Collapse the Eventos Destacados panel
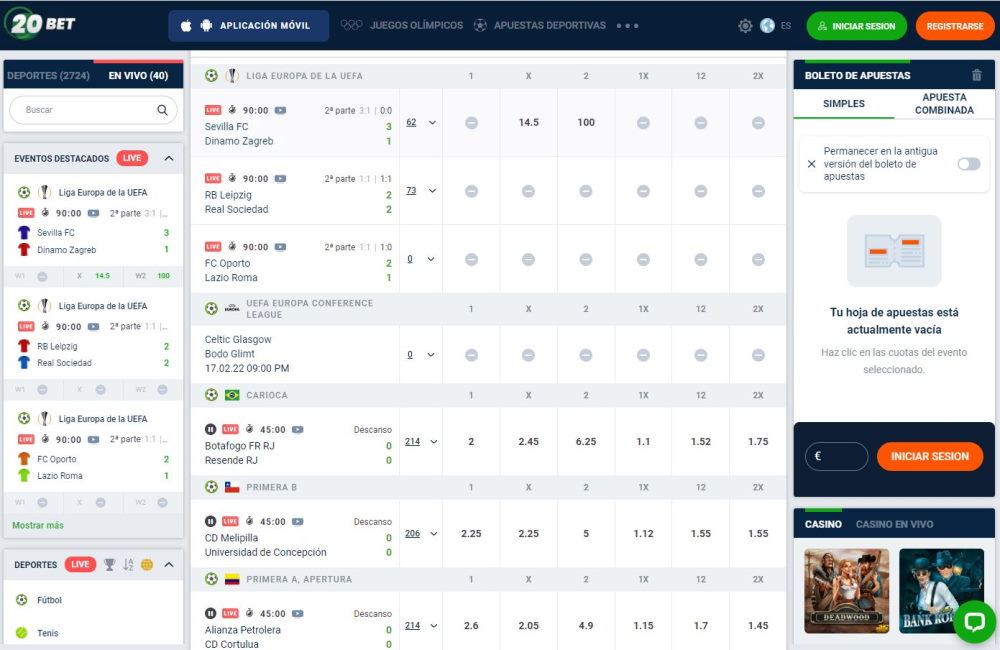1000x650 pixels. (169, 158)
